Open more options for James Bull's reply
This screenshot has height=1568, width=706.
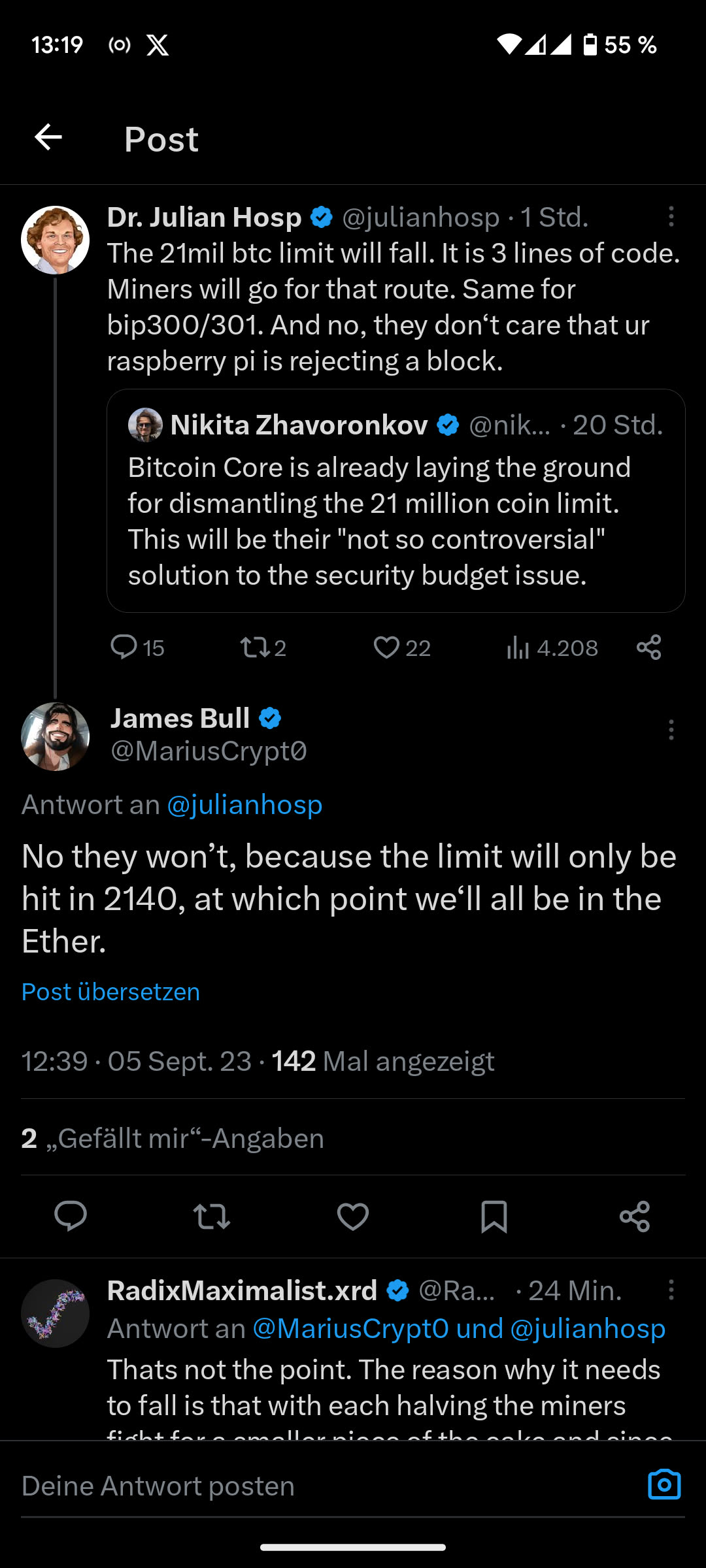click(671, 730)
